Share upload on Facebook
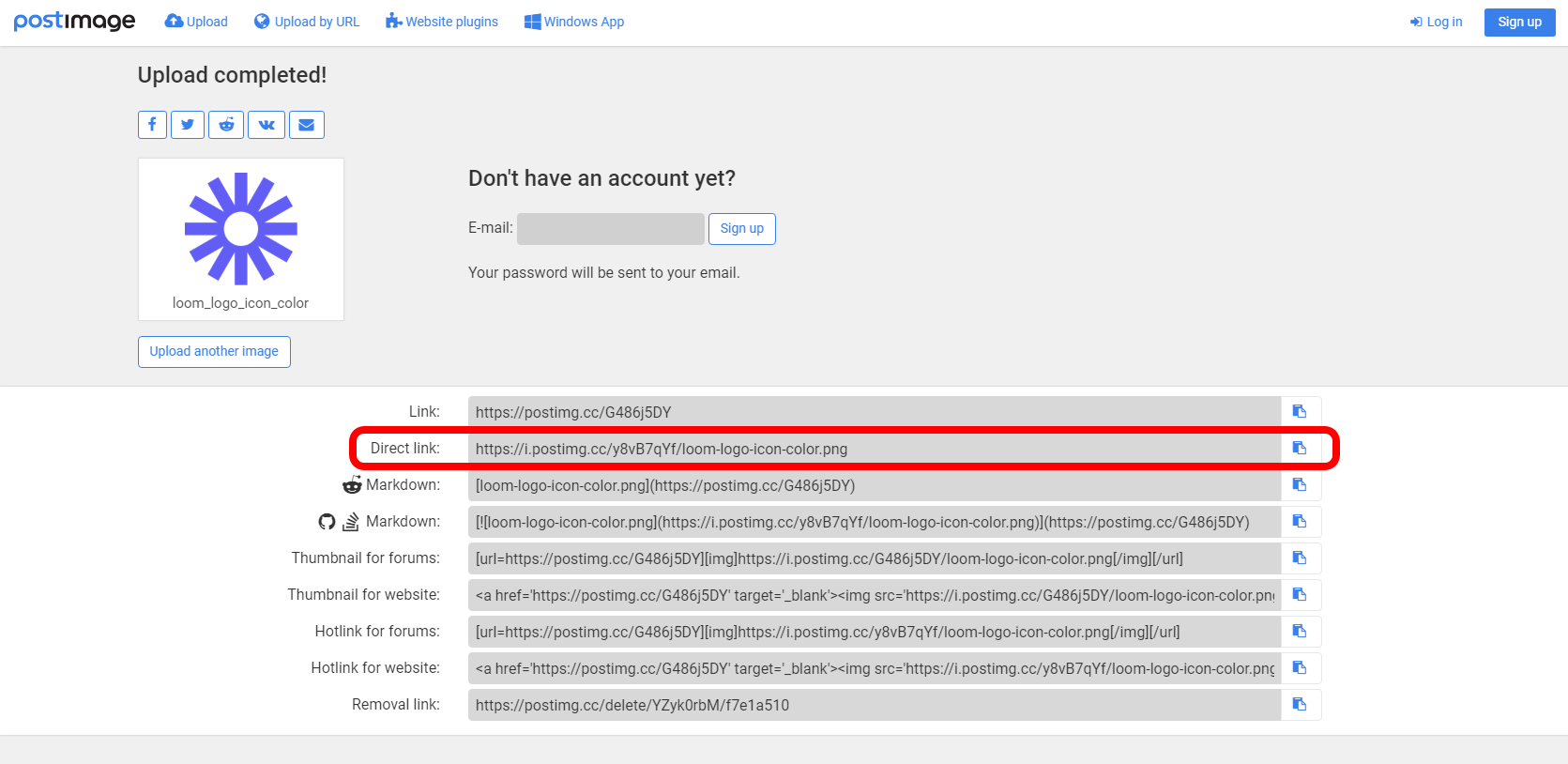 tap(152, 125)
